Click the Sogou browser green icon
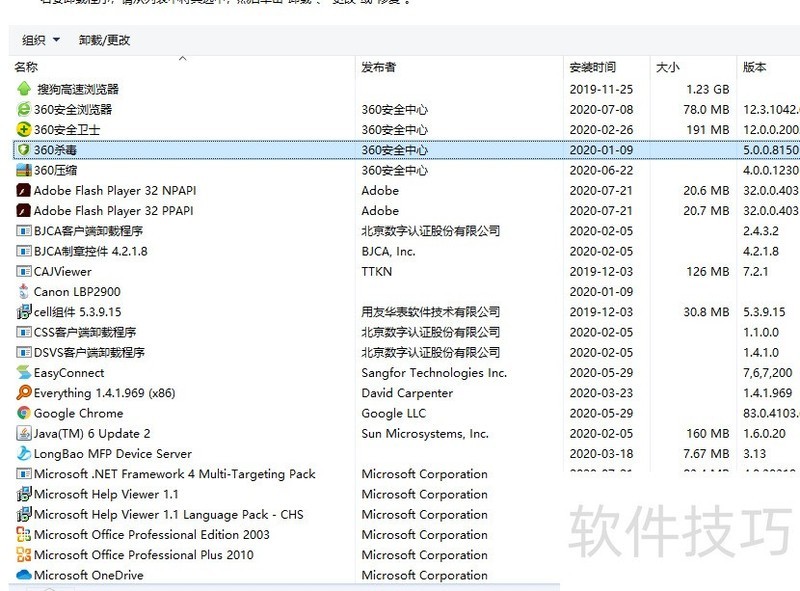This screenshot has width=800, height=591. coord(24,89)
